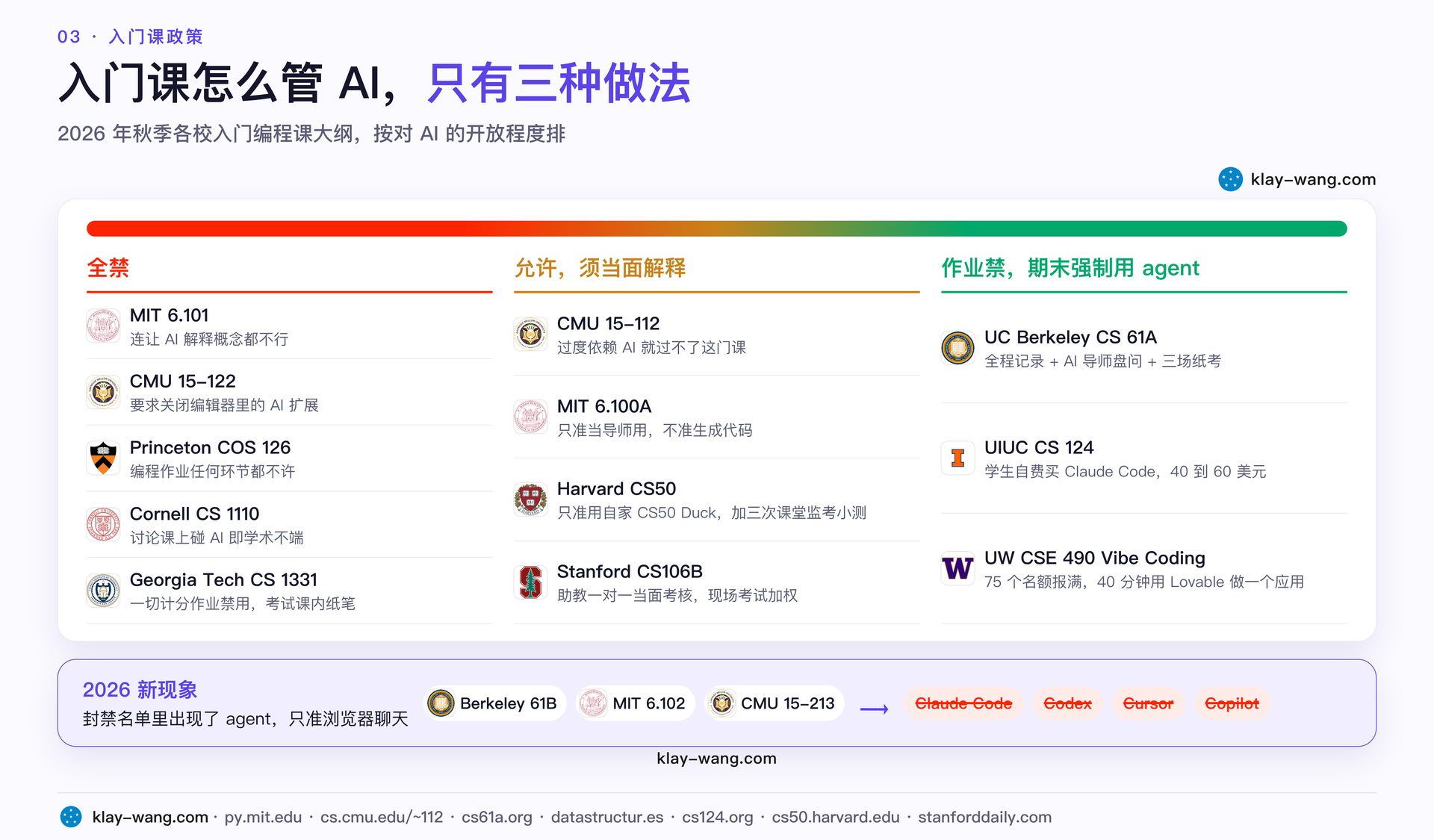The width and height of the screenshot is (1434, 840).
Task: Click the struck-through Copilot tag
Action: click(1232, 703)
